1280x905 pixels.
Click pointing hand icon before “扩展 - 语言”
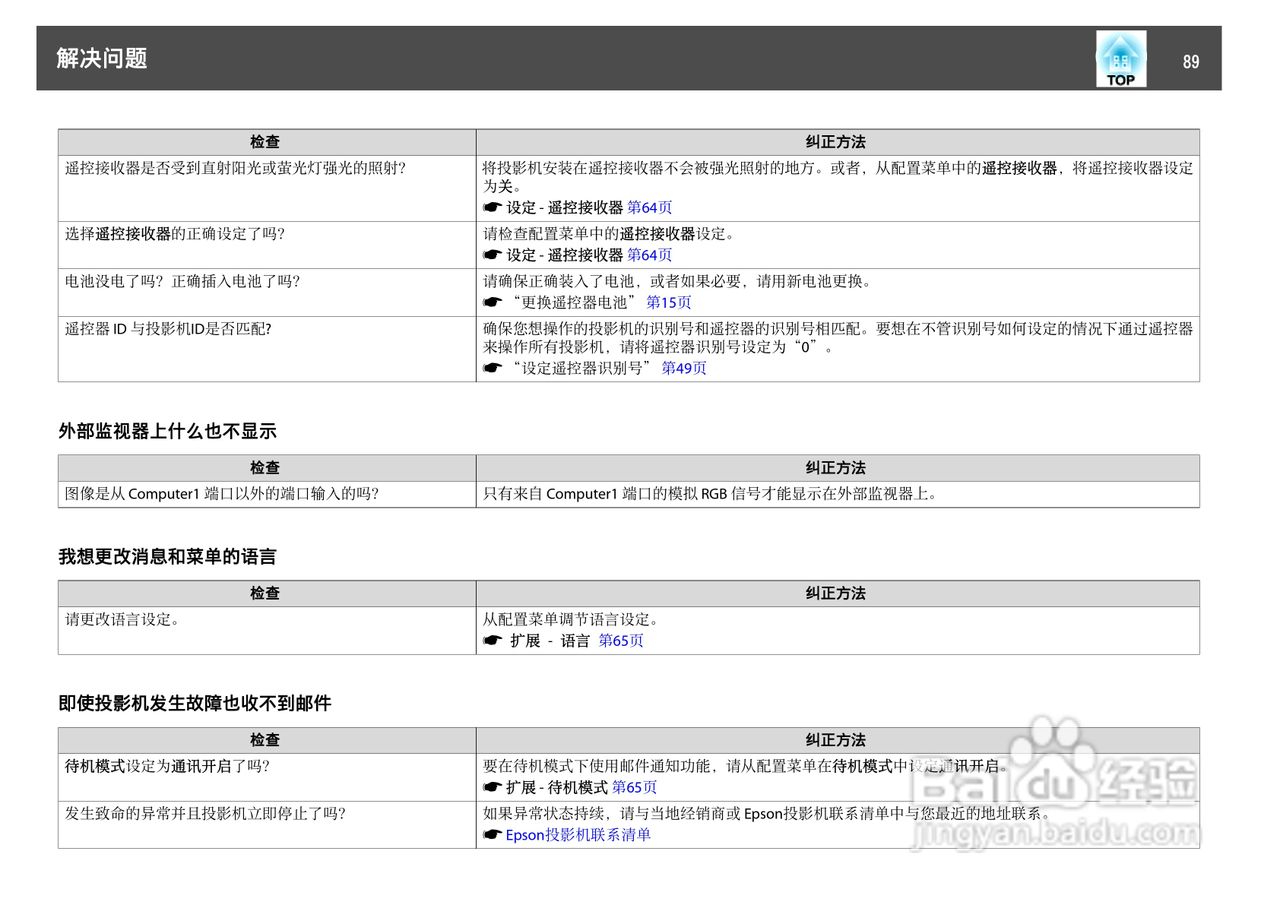pyautogui.click(x=492, y=641)
